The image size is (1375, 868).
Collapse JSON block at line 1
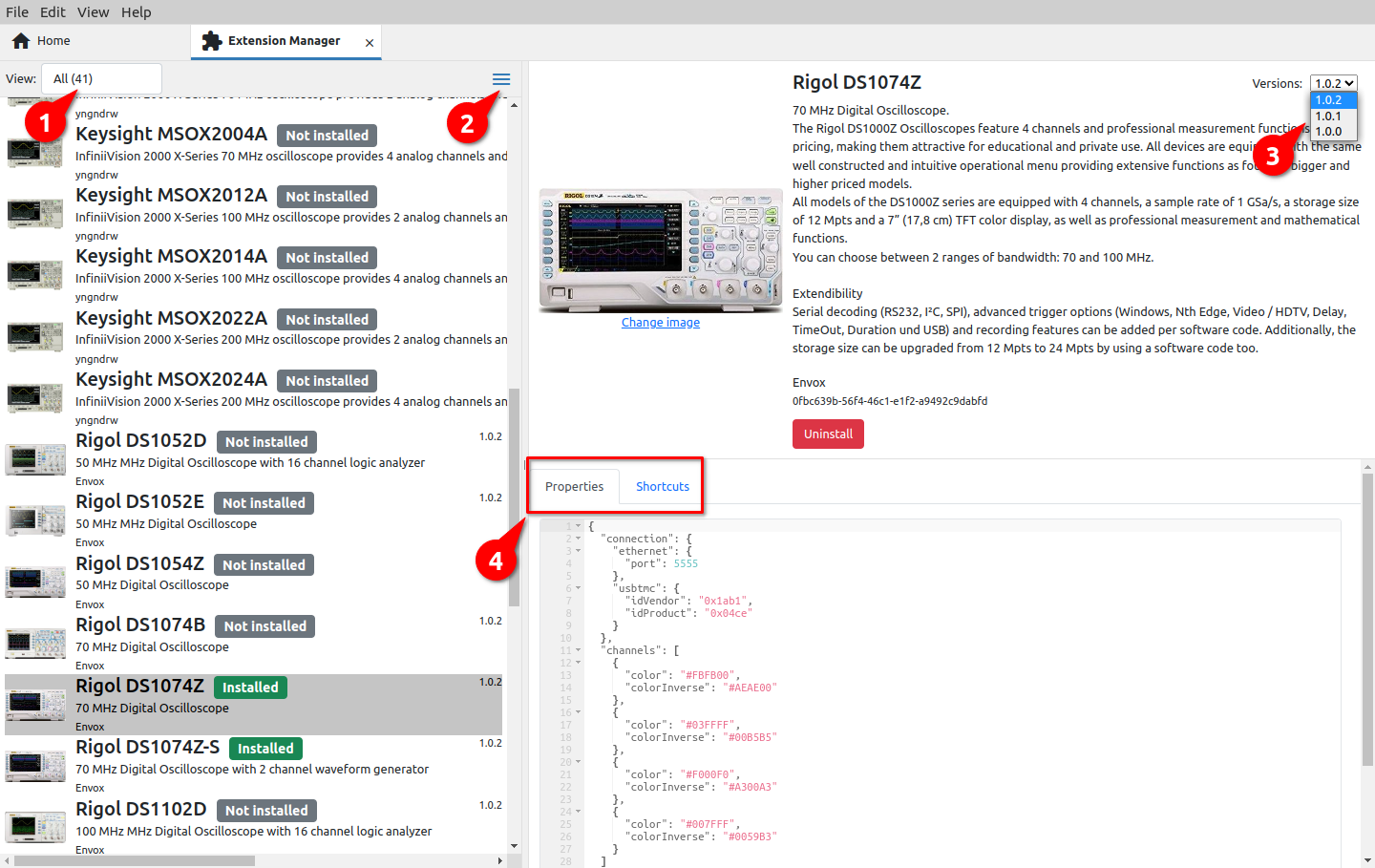click(578, 526)
